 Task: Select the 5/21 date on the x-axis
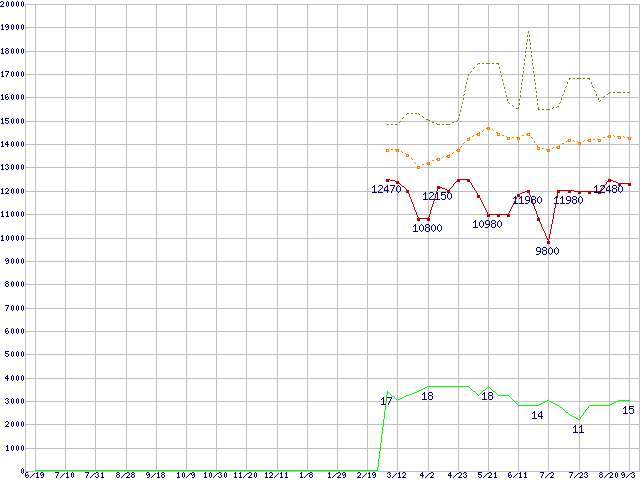[488, 476]
